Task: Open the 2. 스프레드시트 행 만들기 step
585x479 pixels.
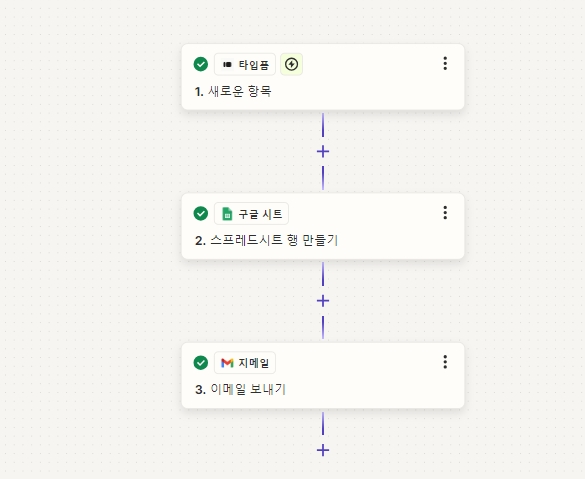Action: tap(266, 240)
